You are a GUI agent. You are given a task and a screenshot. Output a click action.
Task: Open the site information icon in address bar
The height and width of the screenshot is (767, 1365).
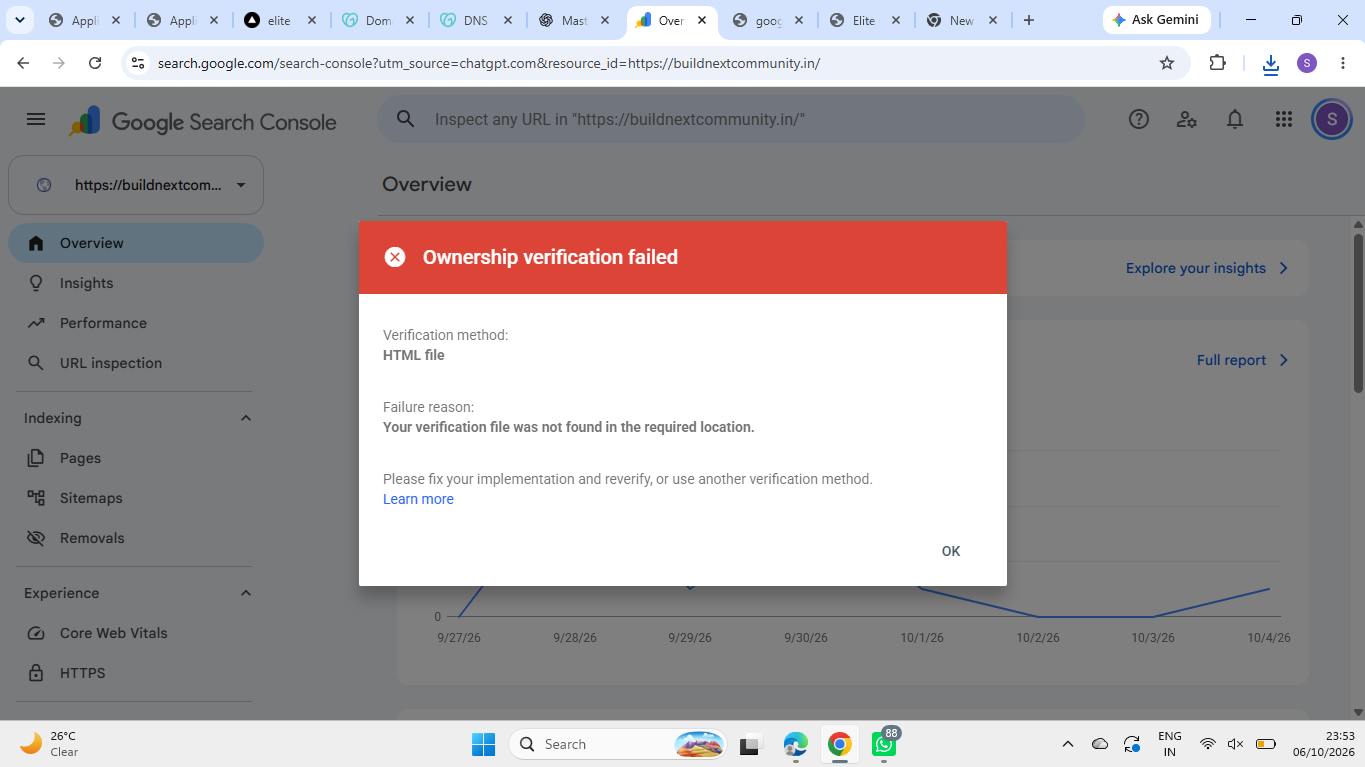click(x=138, y=63)
